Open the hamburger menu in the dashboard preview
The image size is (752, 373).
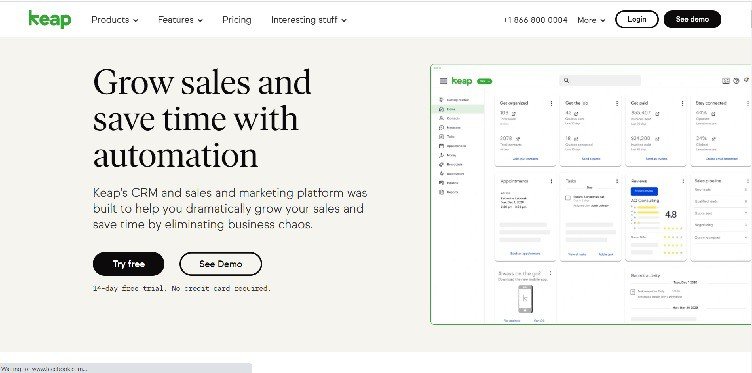(x=443, y=81)
